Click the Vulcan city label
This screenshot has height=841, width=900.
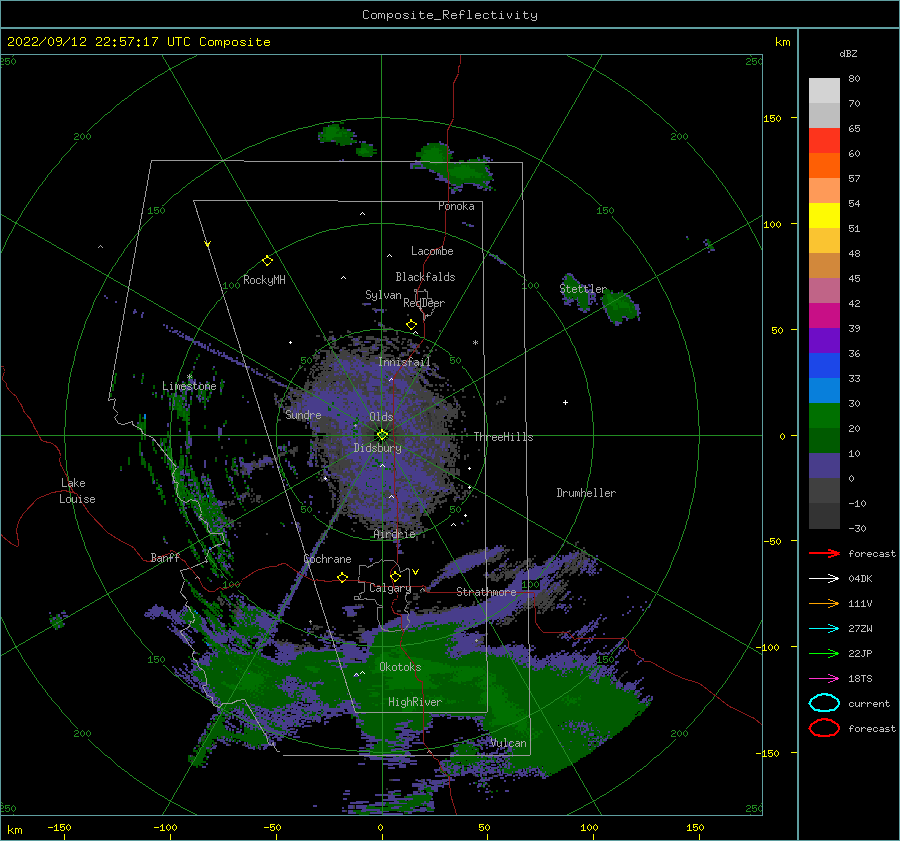[x=508, y=743]
